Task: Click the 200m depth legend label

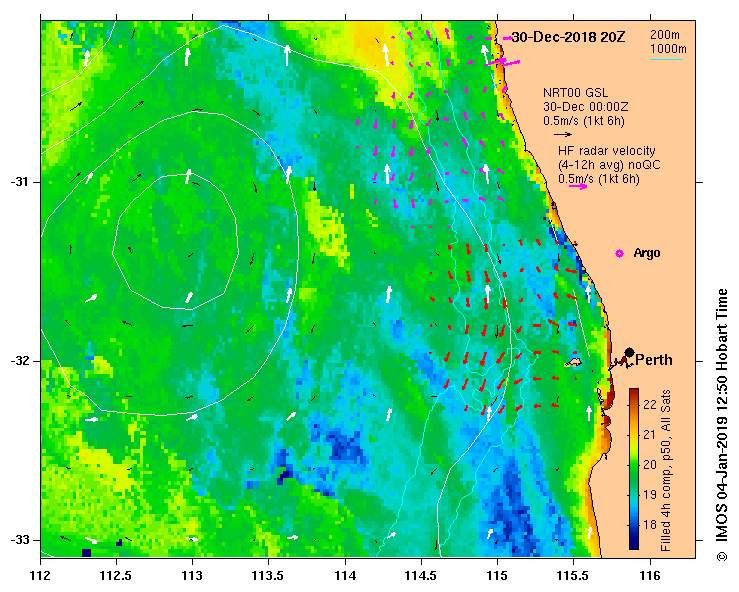Action: tap(665, 35)
